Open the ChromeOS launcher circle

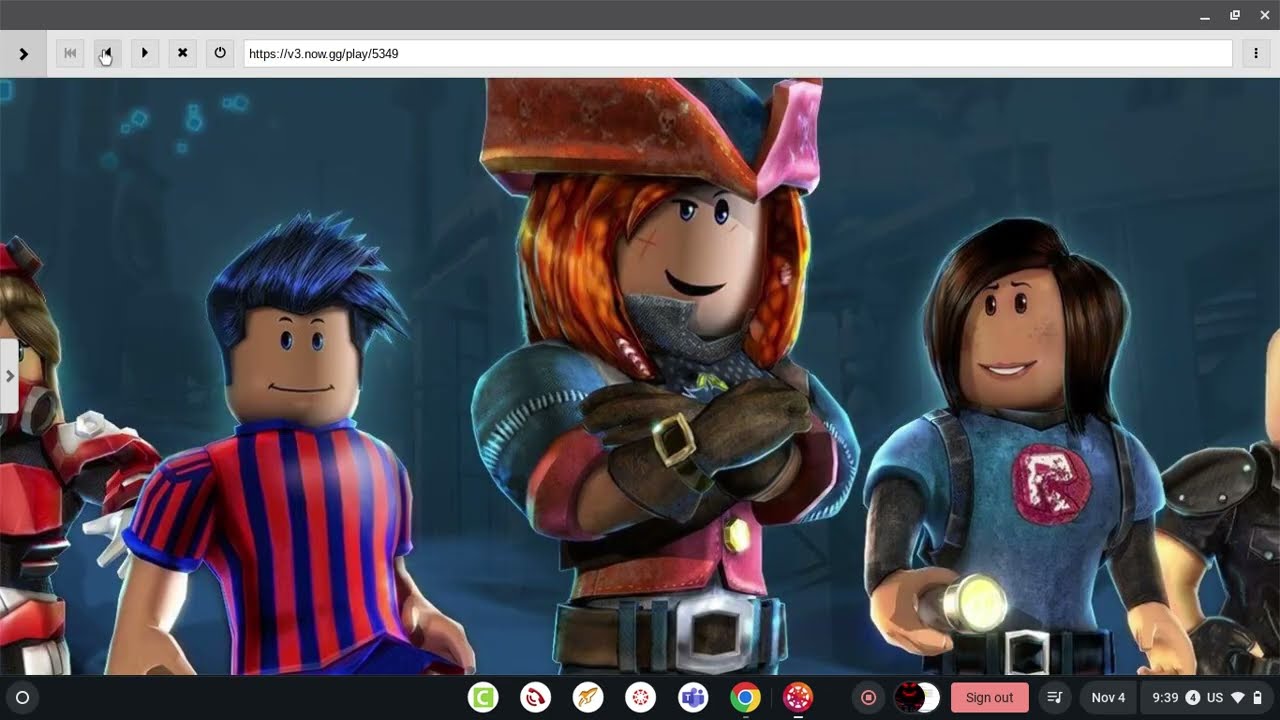pyautogui.click(x=23, y=698)
